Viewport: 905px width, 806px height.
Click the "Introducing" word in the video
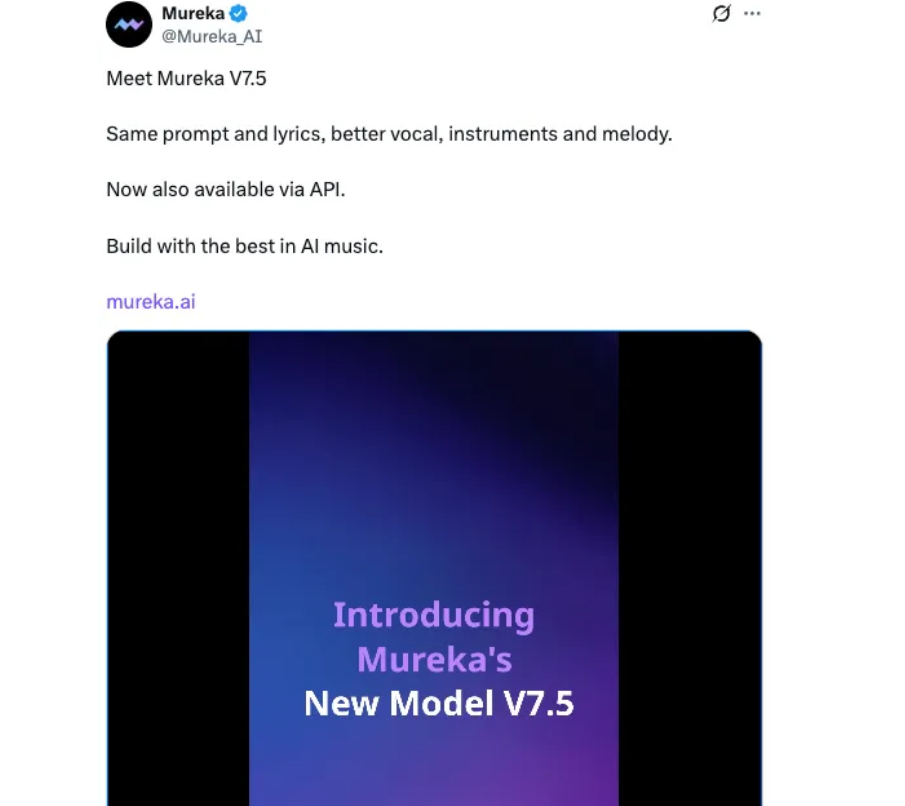point(433,615)
